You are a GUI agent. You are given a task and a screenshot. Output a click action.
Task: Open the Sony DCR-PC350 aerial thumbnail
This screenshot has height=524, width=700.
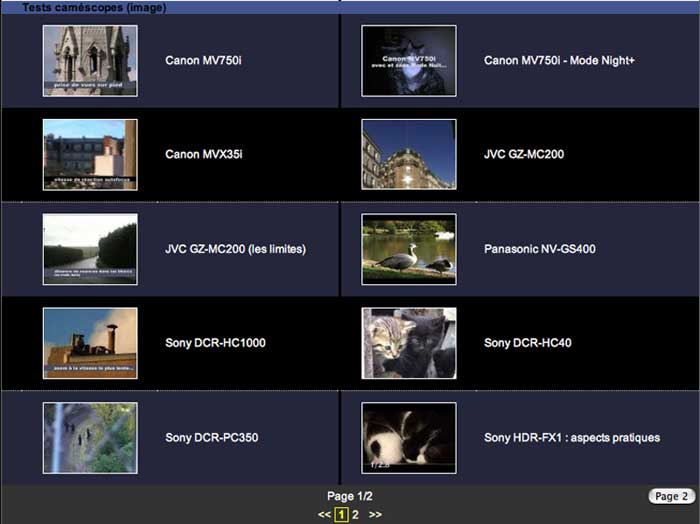[90, 438]
